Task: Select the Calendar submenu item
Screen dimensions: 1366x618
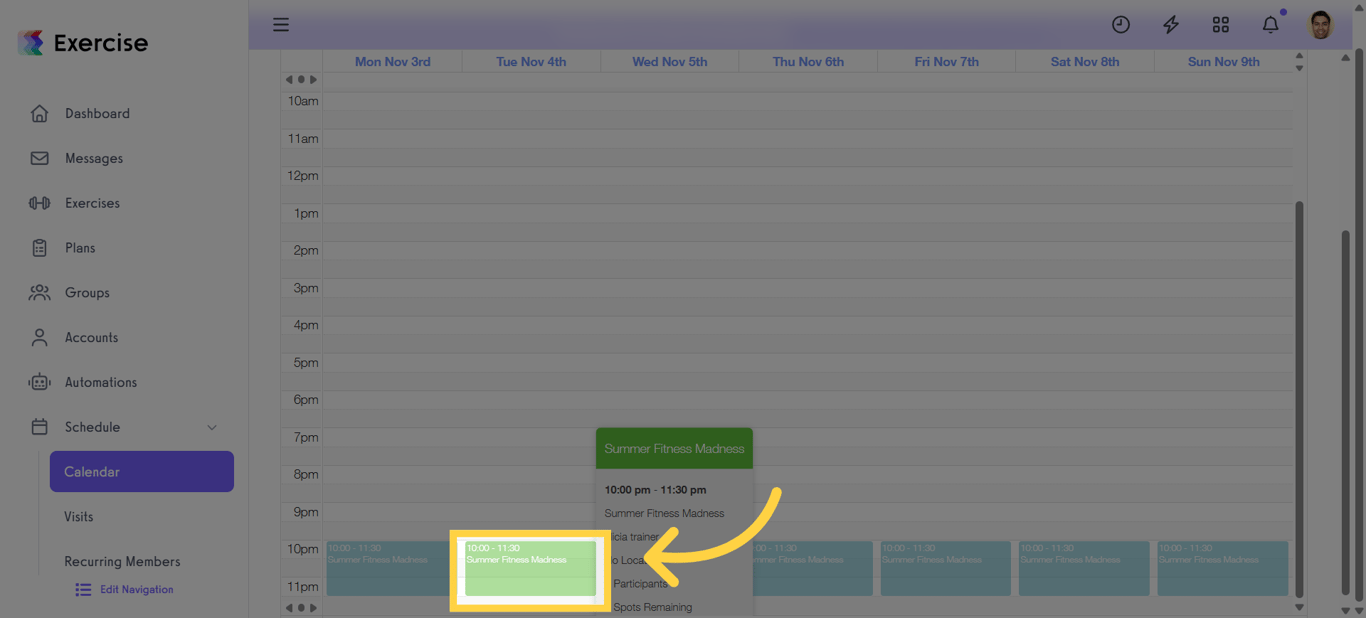Action: (142, 472)
